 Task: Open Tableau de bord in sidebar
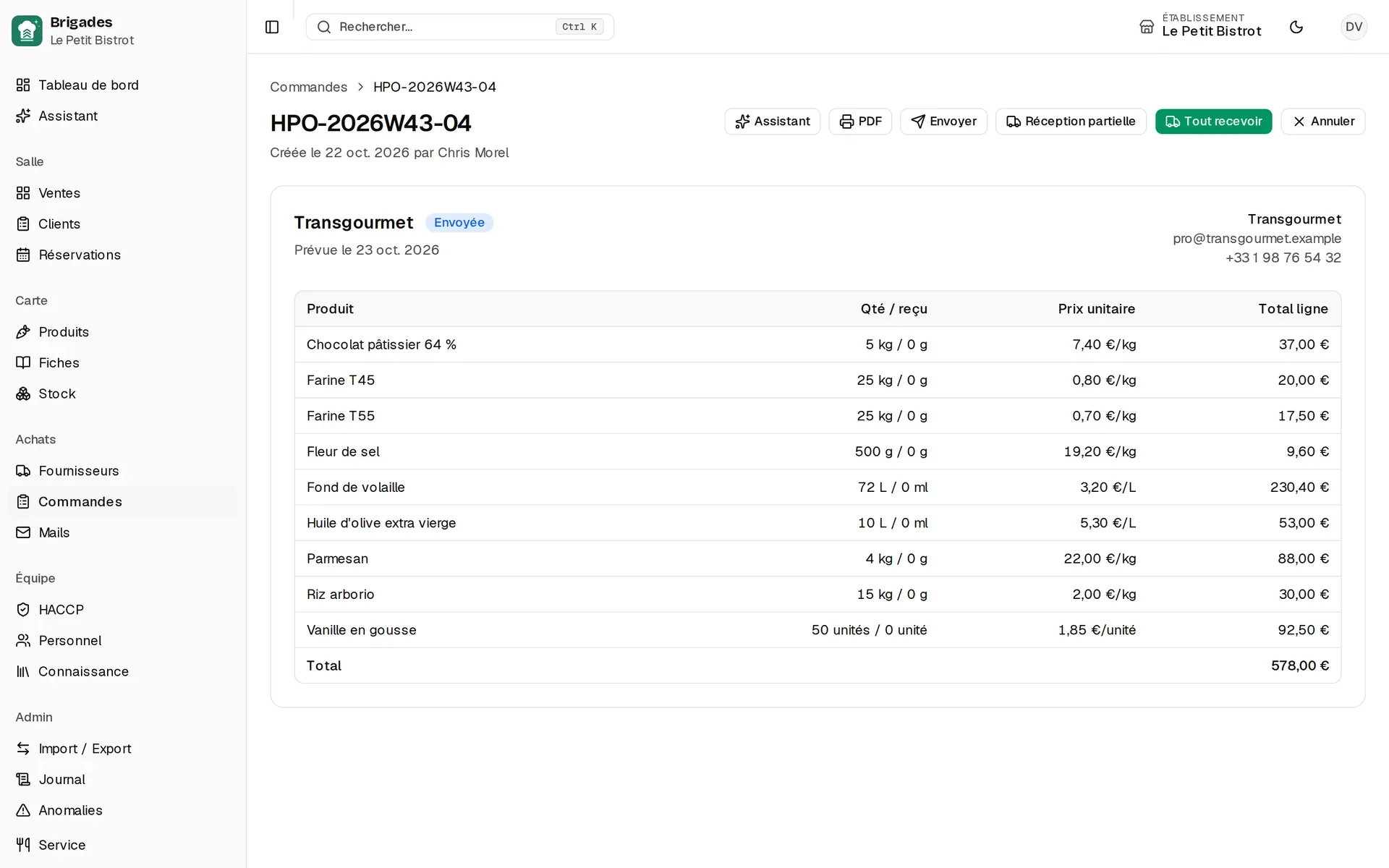tap(123, 85)
